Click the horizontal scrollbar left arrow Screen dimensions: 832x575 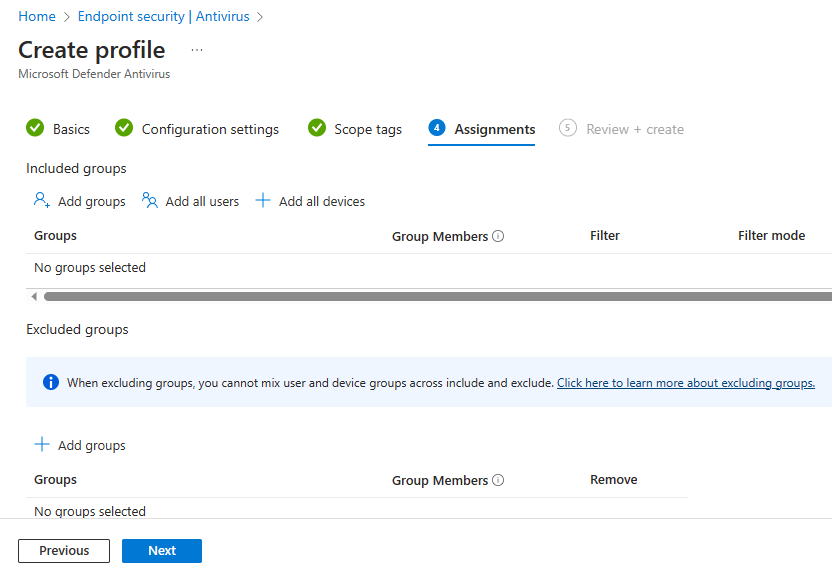tap(34, 296)
